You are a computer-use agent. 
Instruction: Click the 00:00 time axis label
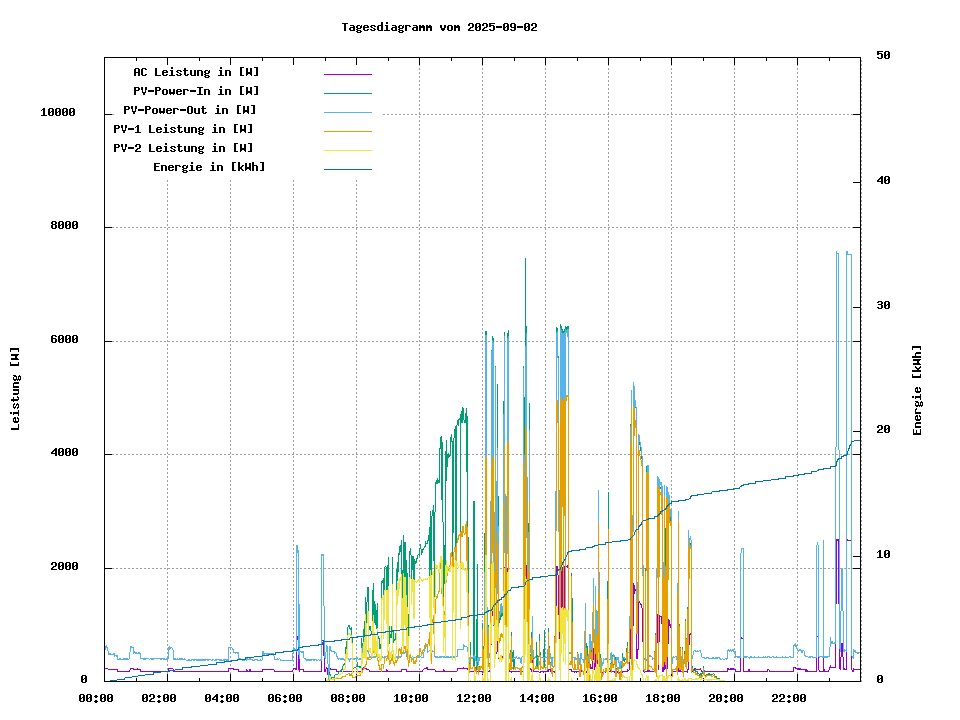pos(96,698)
